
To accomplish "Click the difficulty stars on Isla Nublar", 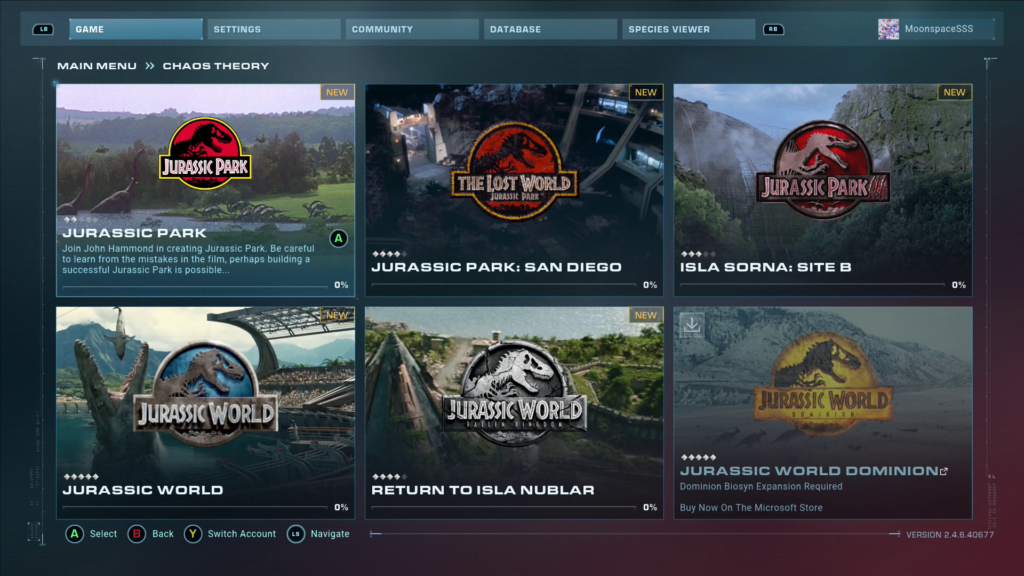I will point(389,477).
